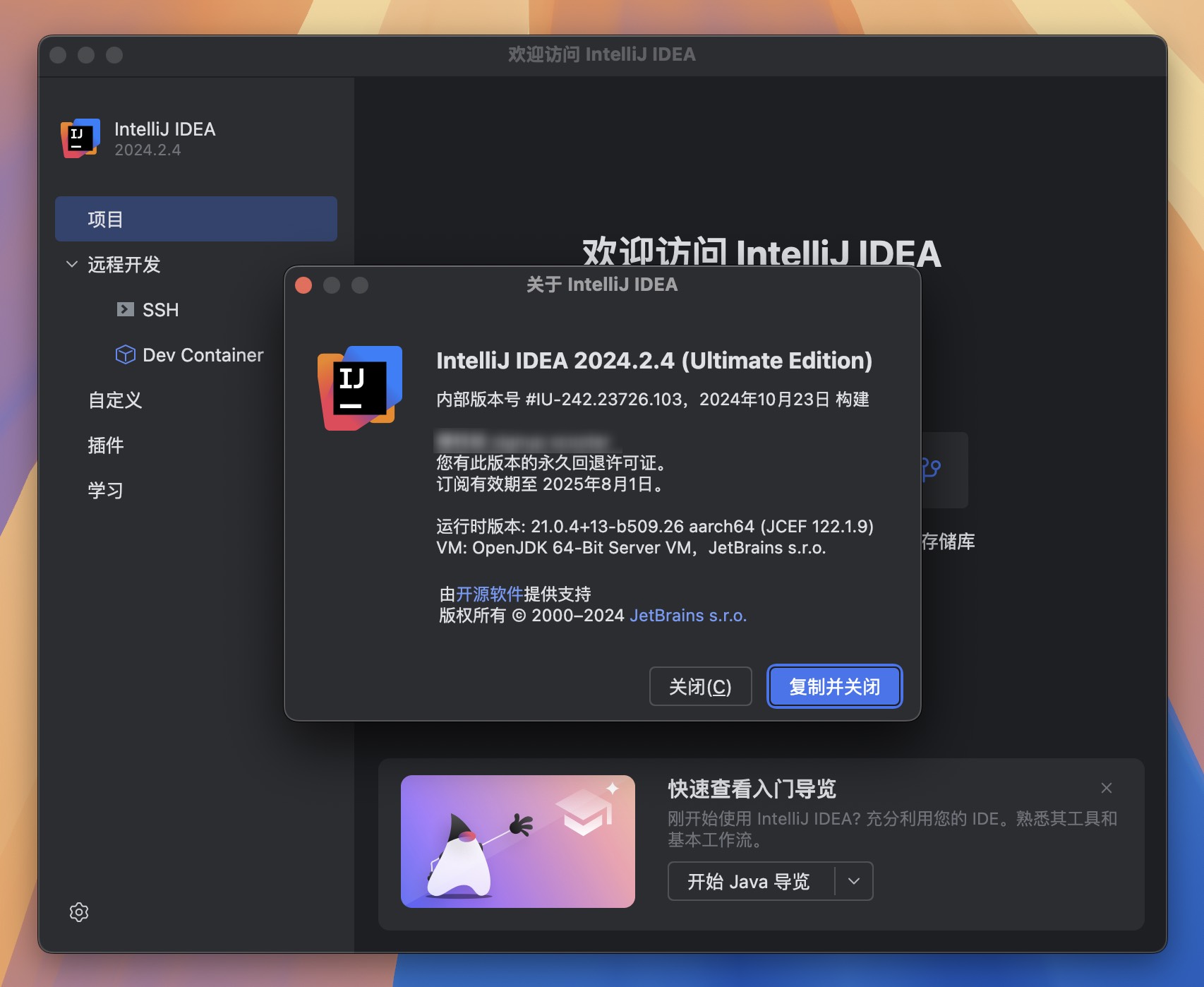Click the build number #IU-242.23726.103 text

603,399
